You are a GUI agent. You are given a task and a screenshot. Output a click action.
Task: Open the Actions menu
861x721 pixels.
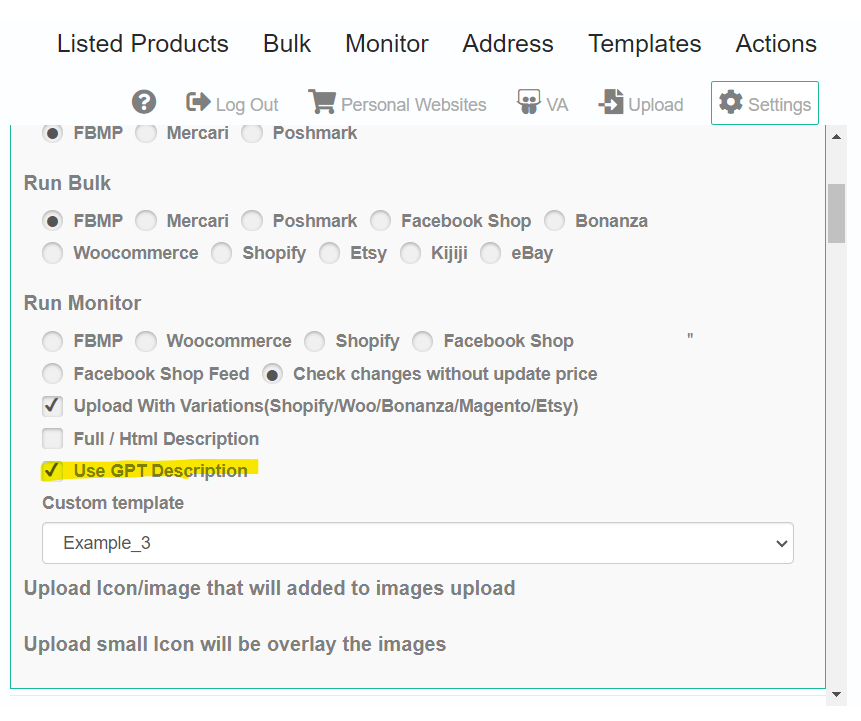tap(776, 43)
